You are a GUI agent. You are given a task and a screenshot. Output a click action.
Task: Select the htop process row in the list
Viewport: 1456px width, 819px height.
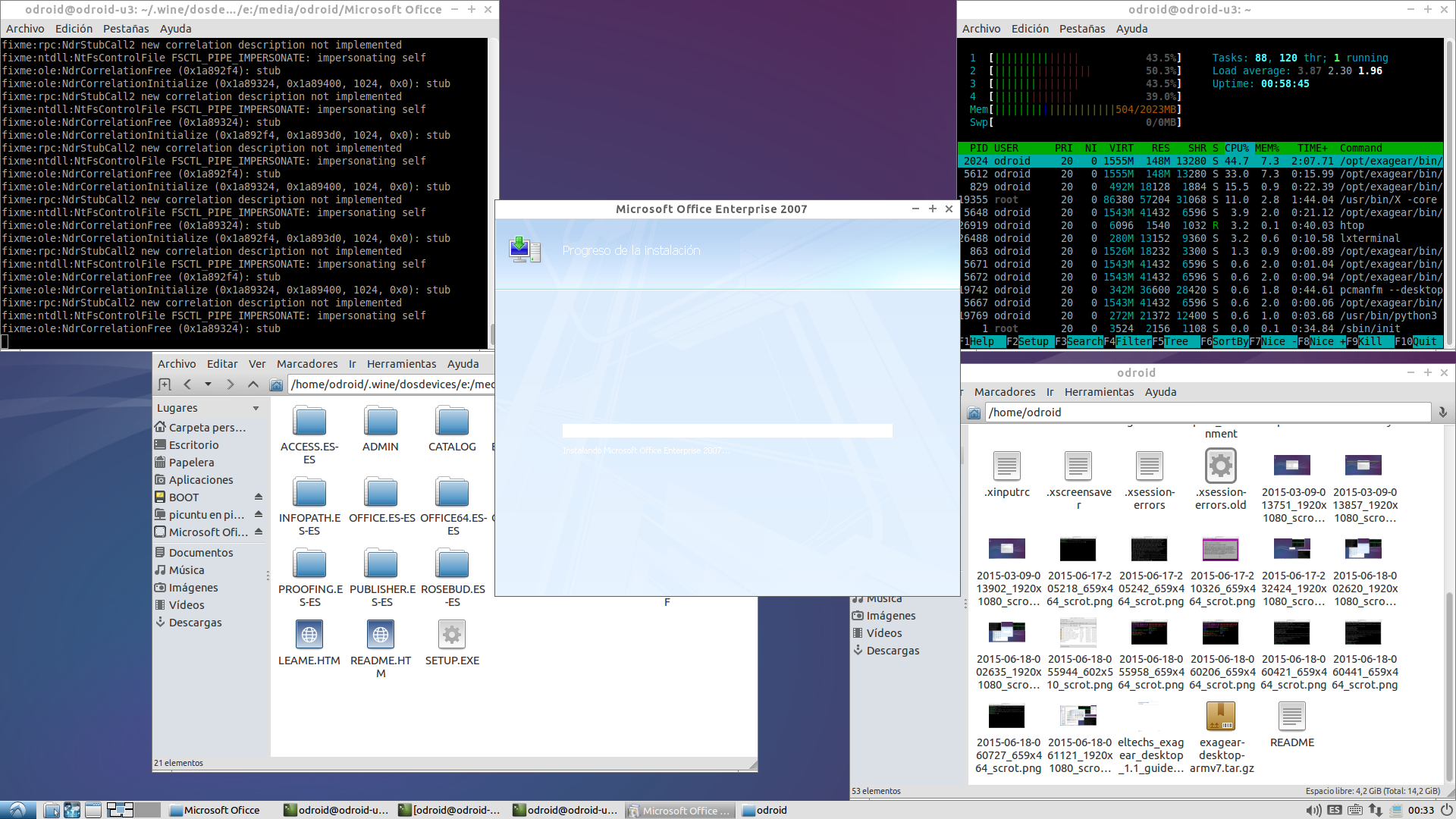(1201, 226)
